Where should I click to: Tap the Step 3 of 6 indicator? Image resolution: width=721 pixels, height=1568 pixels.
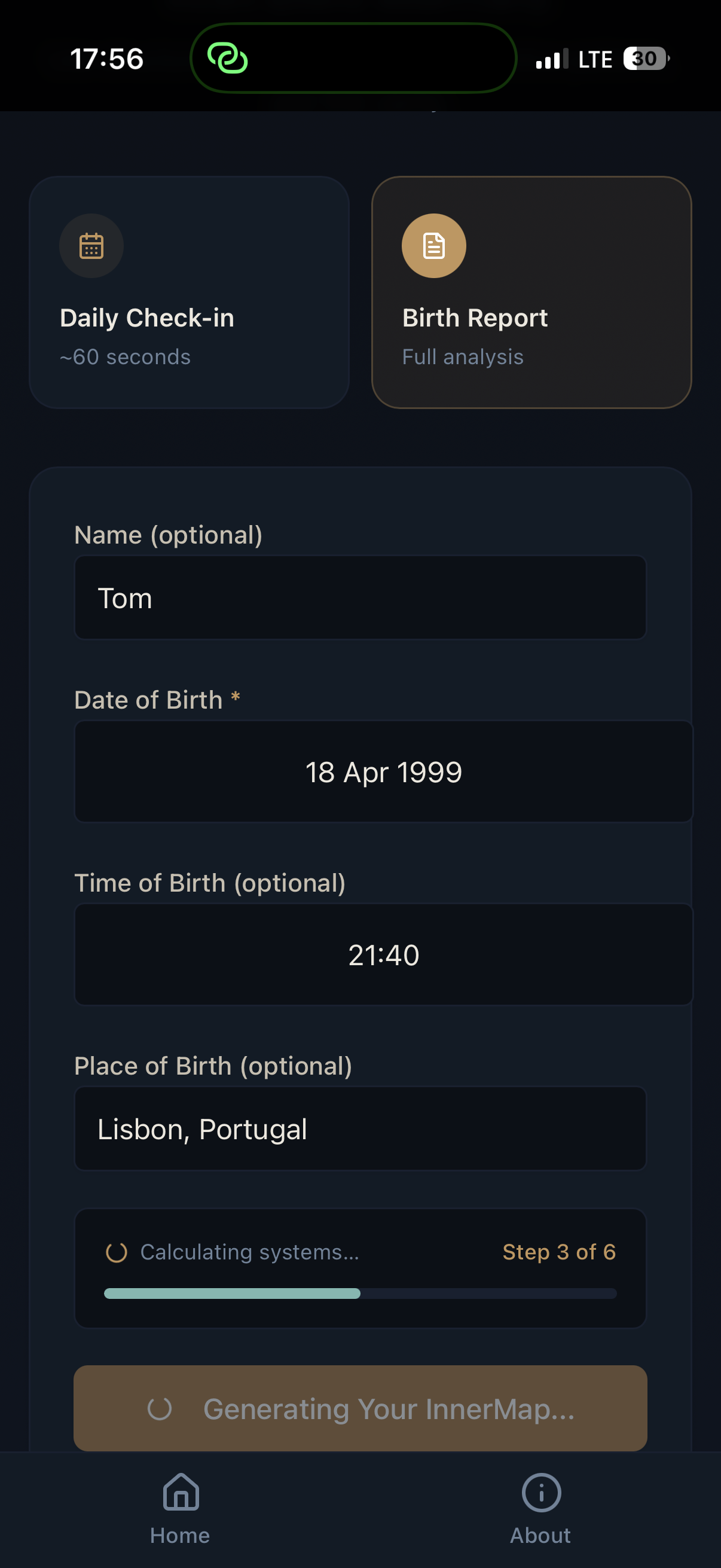click(558, 1252)
